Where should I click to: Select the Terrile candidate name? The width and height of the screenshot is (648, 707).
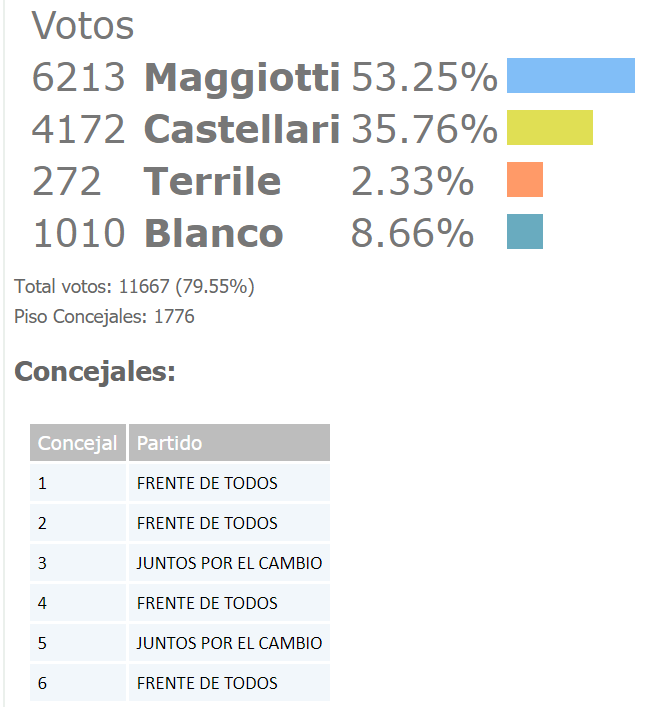click(x=212, y=181)
